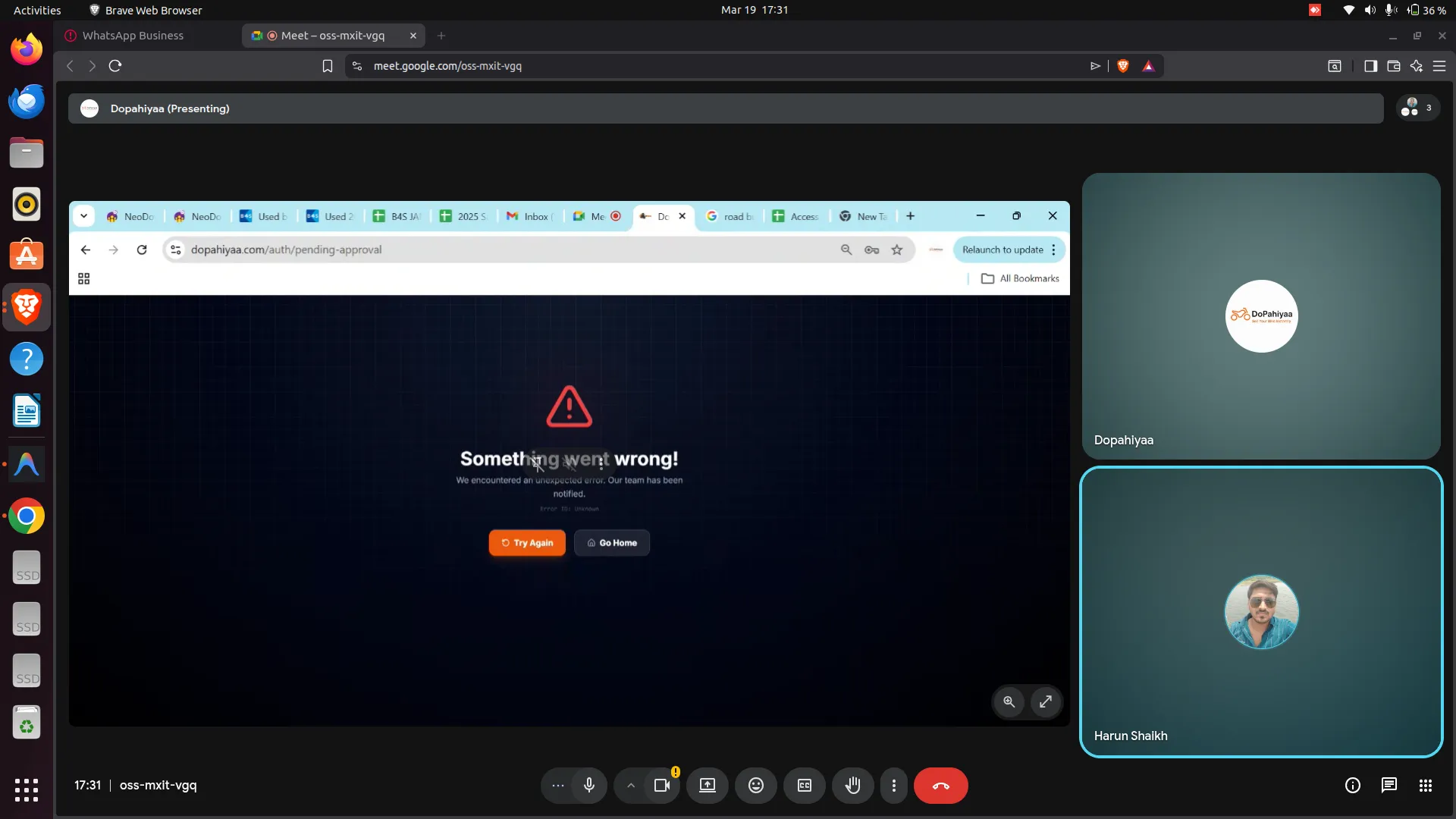Click the zoom magnifier on the presentation

pos(1009,702)
